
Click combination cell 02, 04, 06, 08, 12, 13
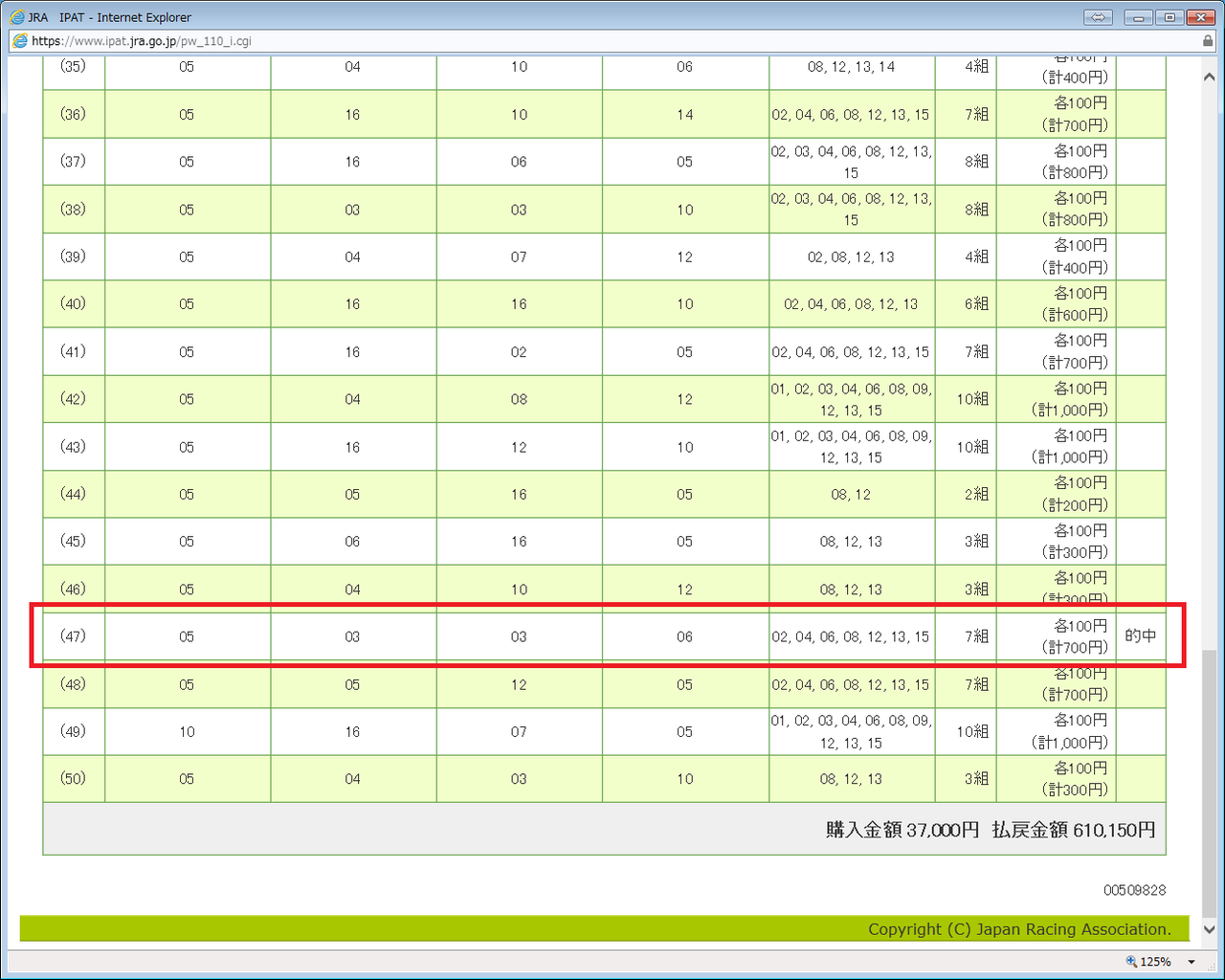pyautogui.click(x=852, y=304)
